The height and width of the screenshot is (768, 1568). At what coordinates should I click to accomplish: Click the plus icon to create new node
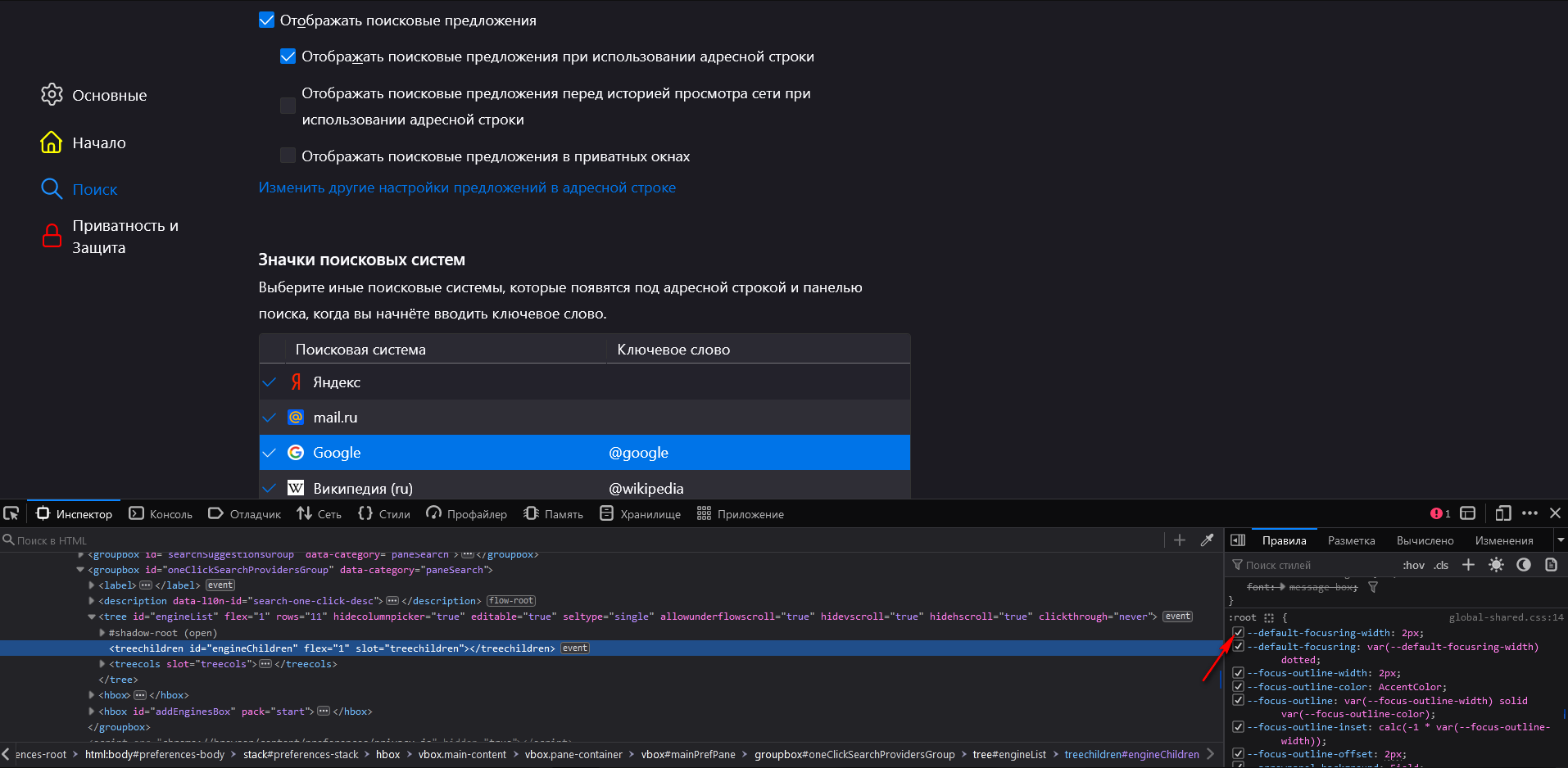[x=1180, y=540]
